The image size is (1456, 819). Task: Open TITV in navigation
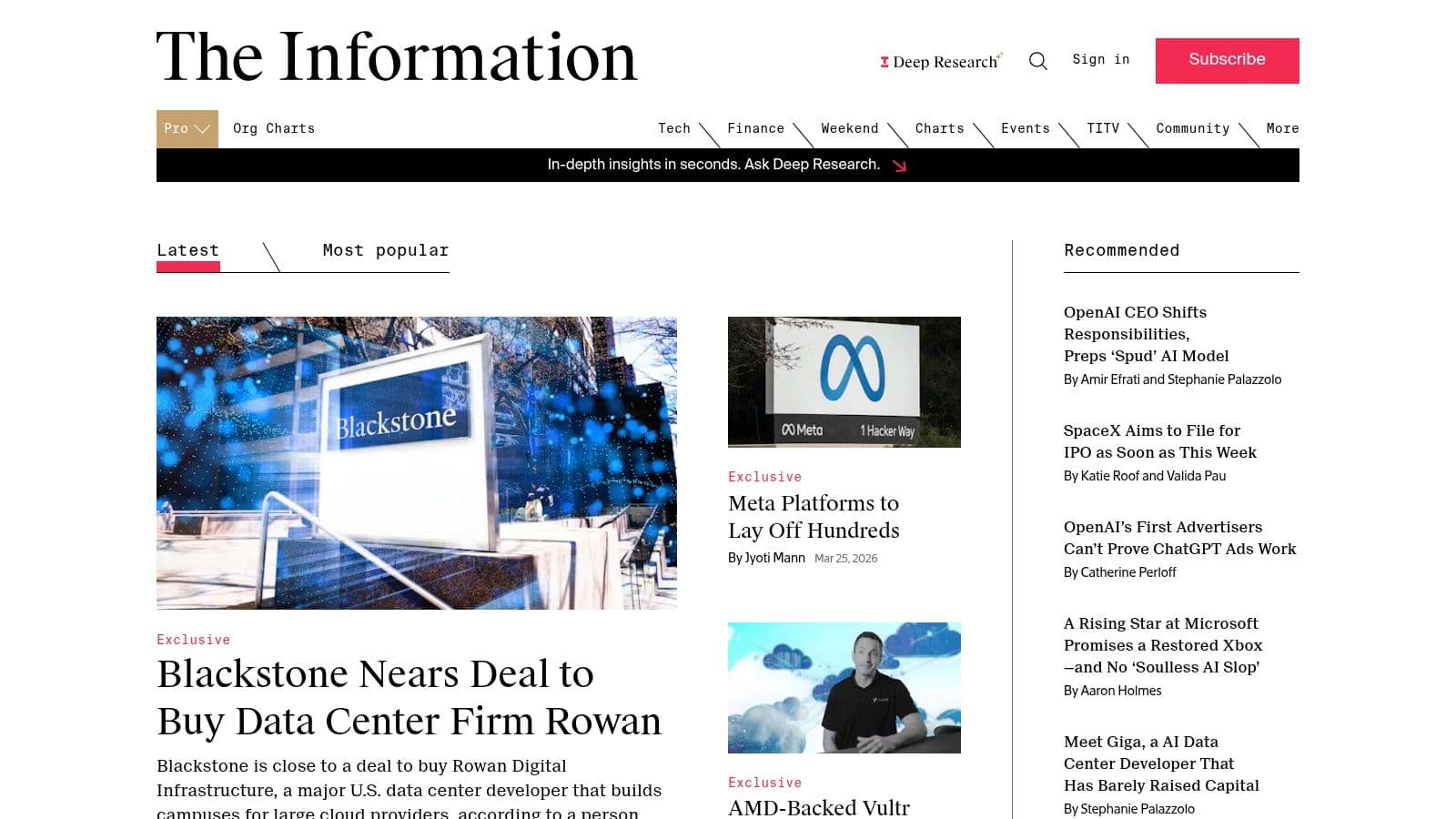click(x=1103, y=128)
